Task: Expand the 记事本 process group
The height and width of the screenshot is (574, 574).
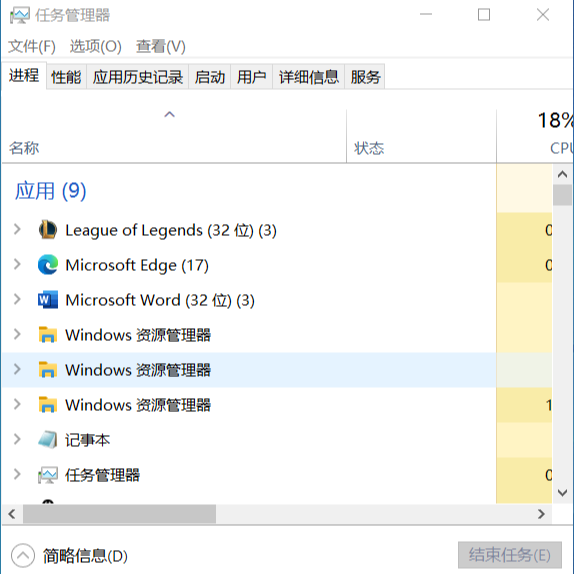Action: (x=17, y=439)
